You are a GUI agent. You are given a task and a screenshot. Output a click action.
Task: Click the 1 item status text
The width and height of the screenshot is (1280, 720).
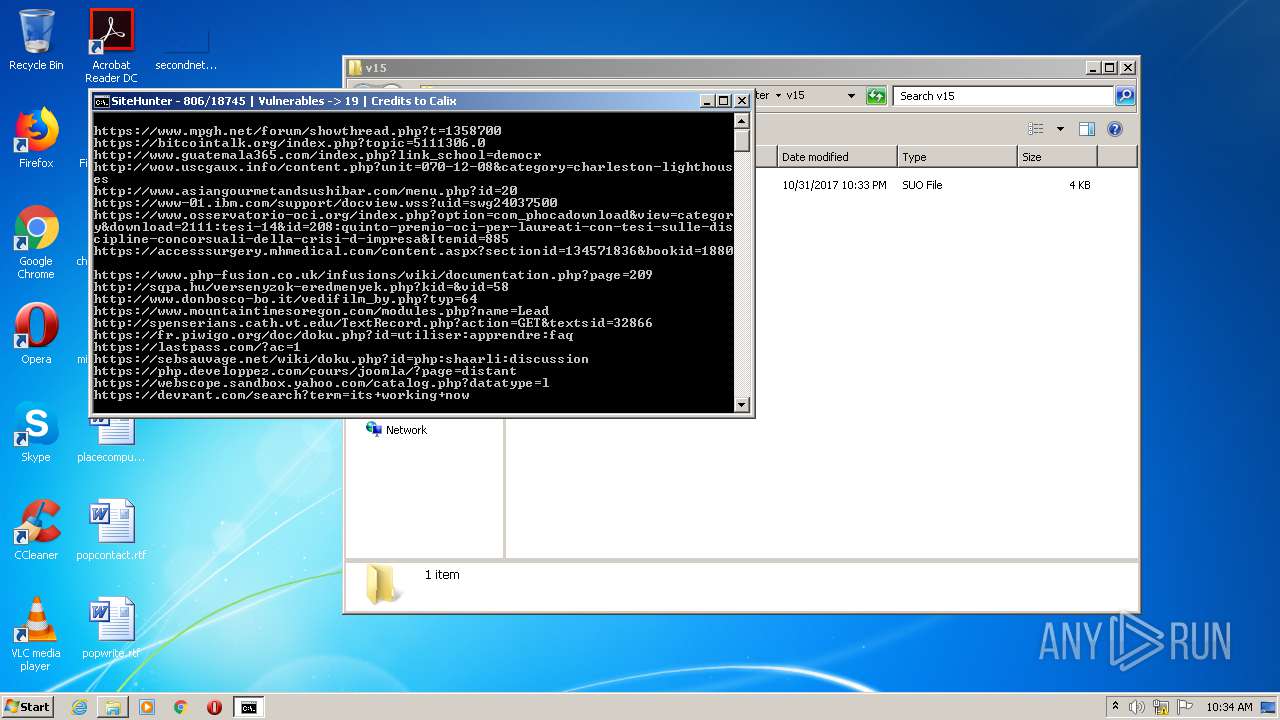pyautogui.click(x=442, y=575)
